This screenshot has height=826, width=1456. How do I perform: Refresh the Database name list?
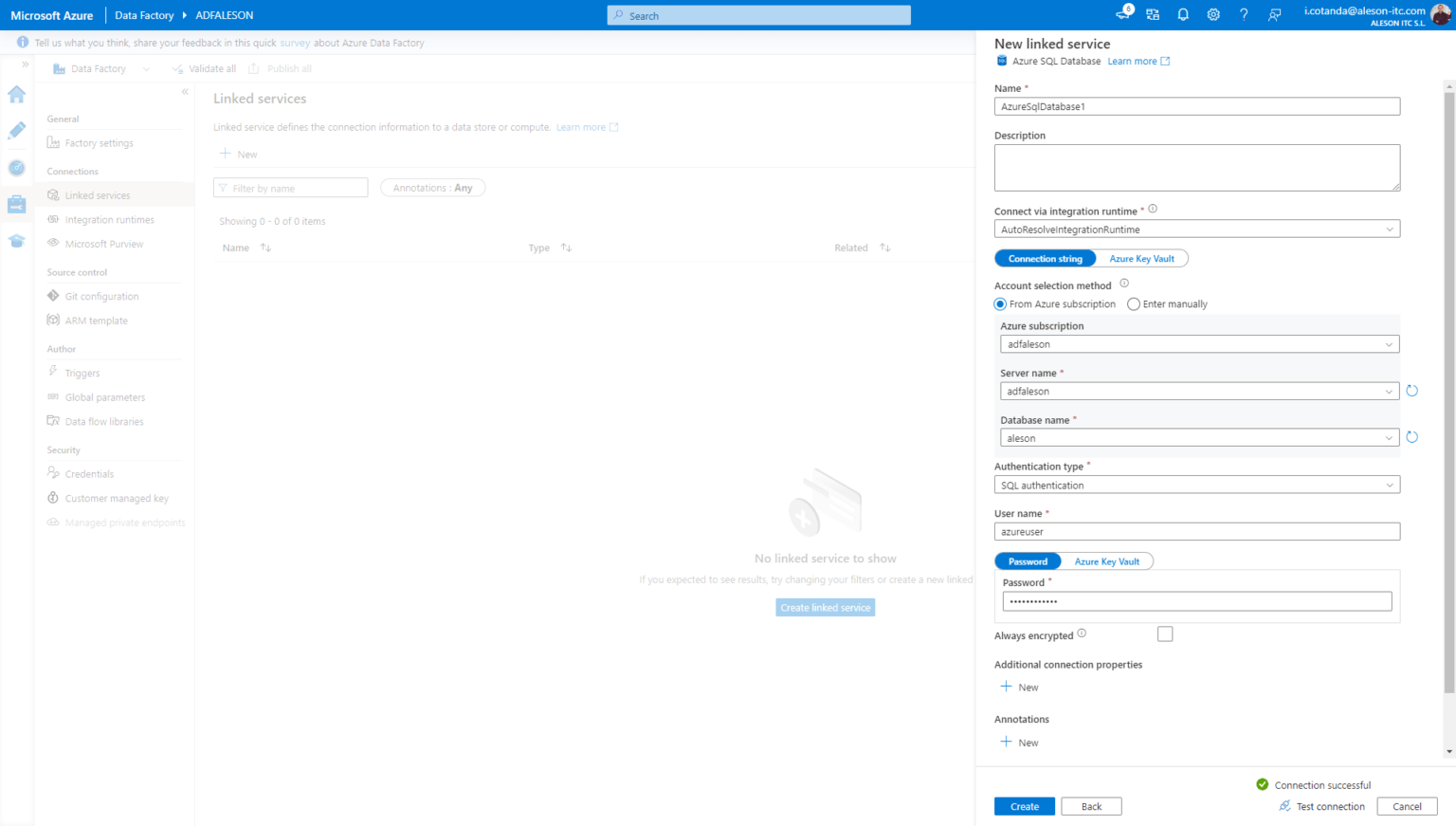point(1411,437)
